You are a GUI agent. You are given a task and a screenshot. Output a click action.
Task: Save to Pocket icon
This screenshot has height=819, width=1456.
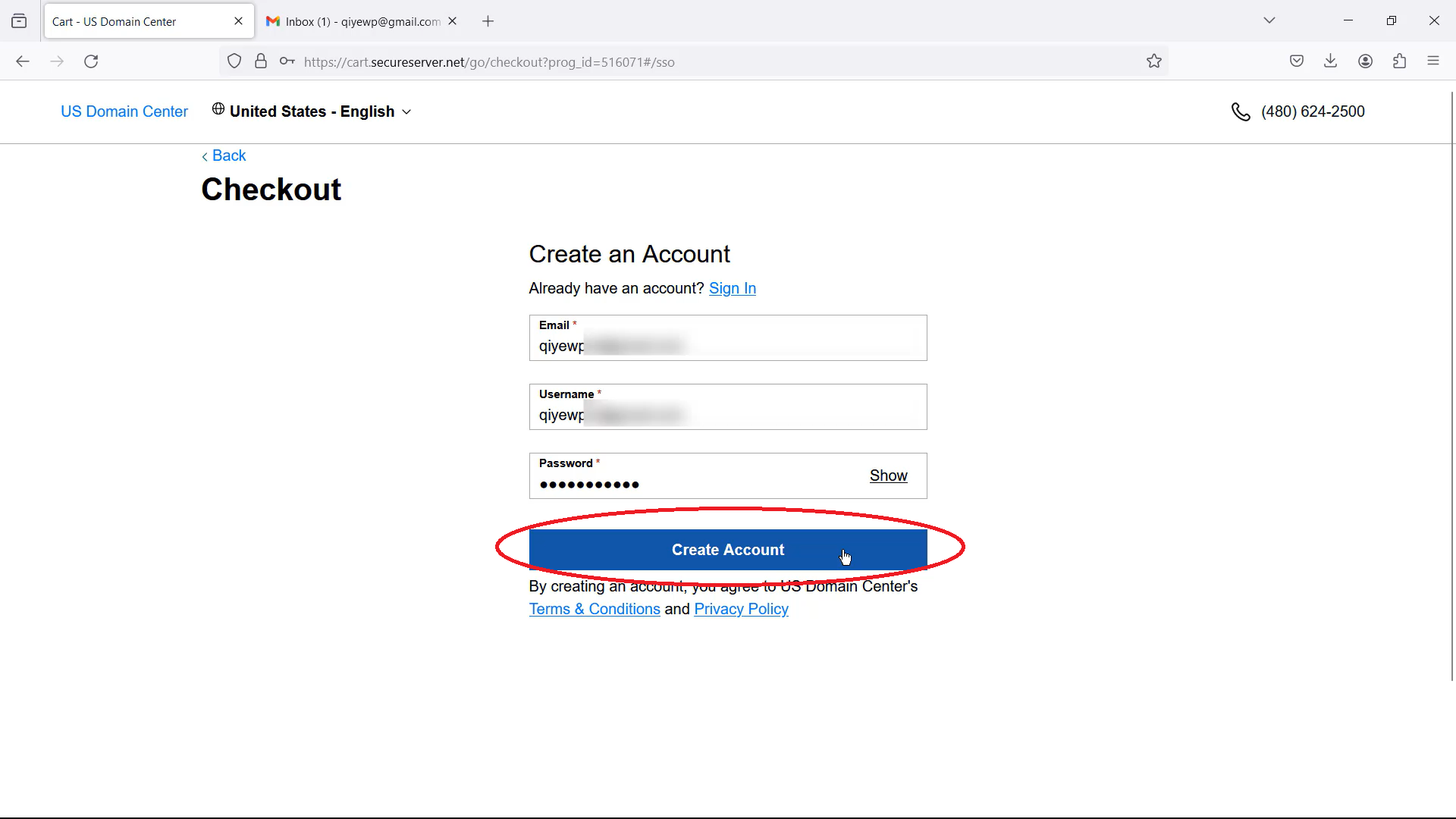[1296, 61]
